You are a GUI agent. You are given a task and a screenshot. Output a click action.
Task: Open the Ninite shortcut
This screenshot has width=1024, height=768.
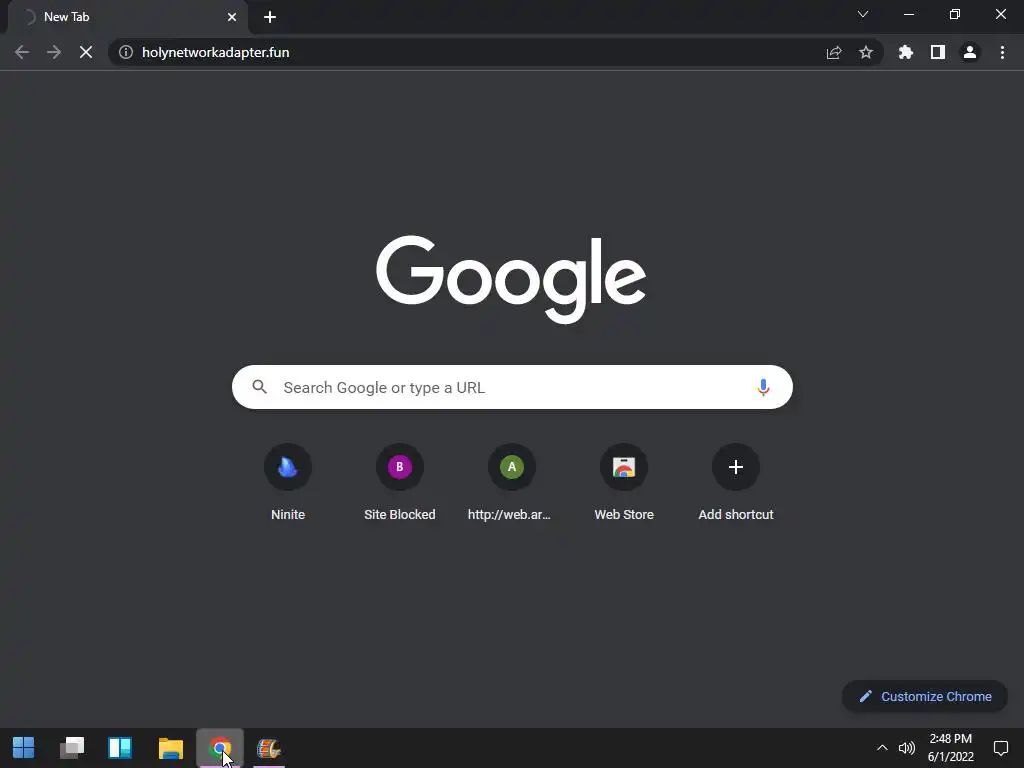(x=288, y=483)
